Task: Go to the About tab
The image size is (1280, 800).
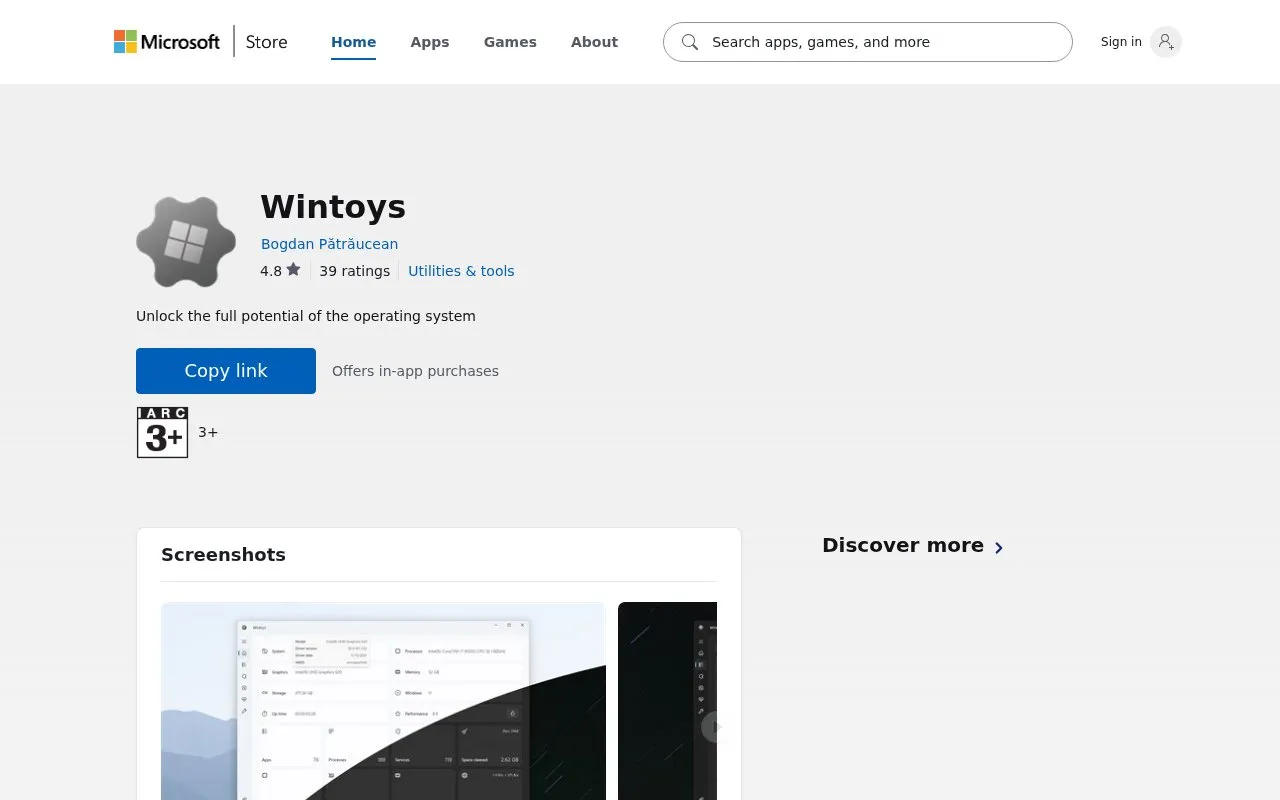Action: [594, 42]
